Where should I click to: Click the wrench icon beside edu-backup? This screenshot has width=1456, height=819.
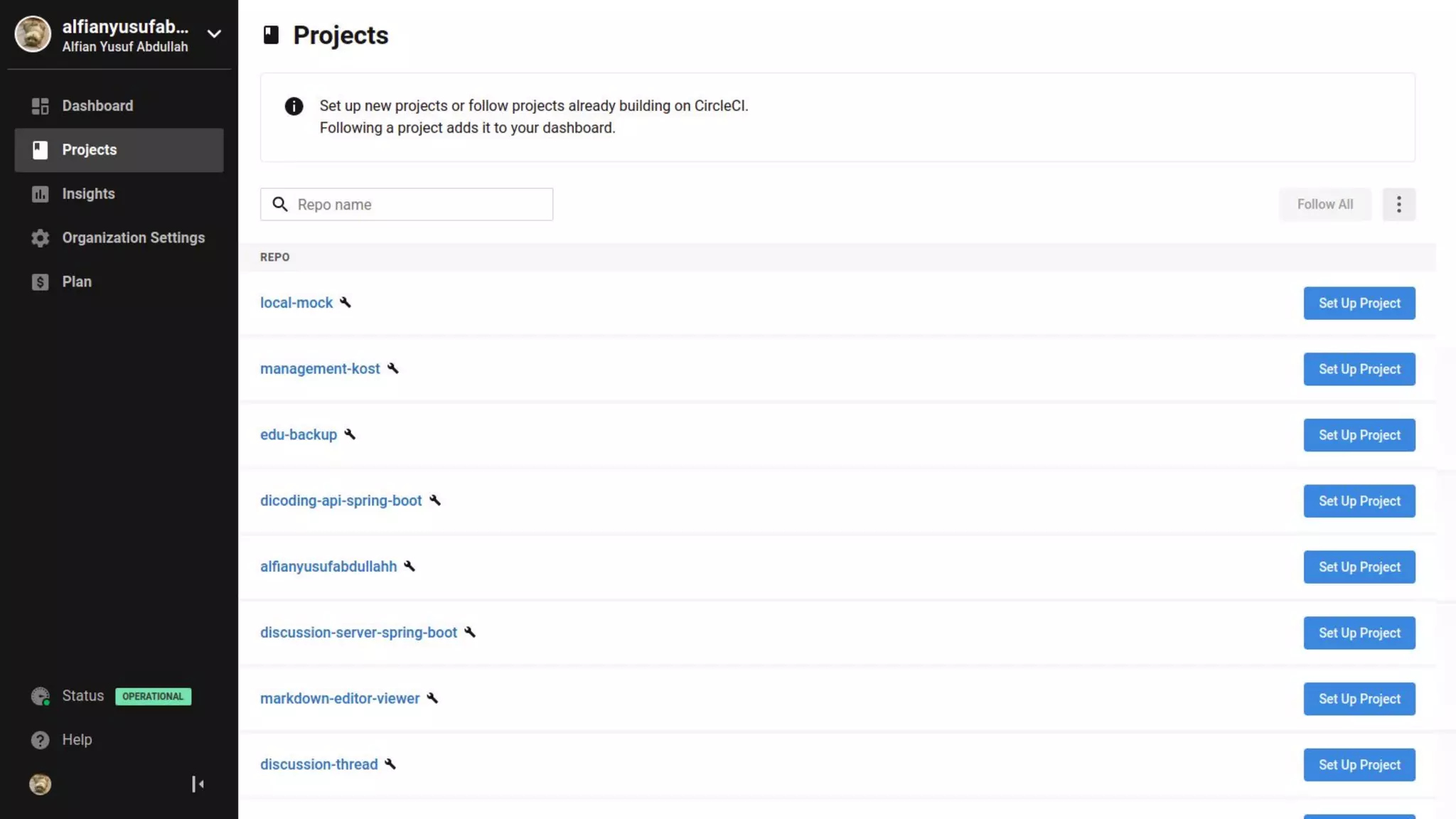350,434
